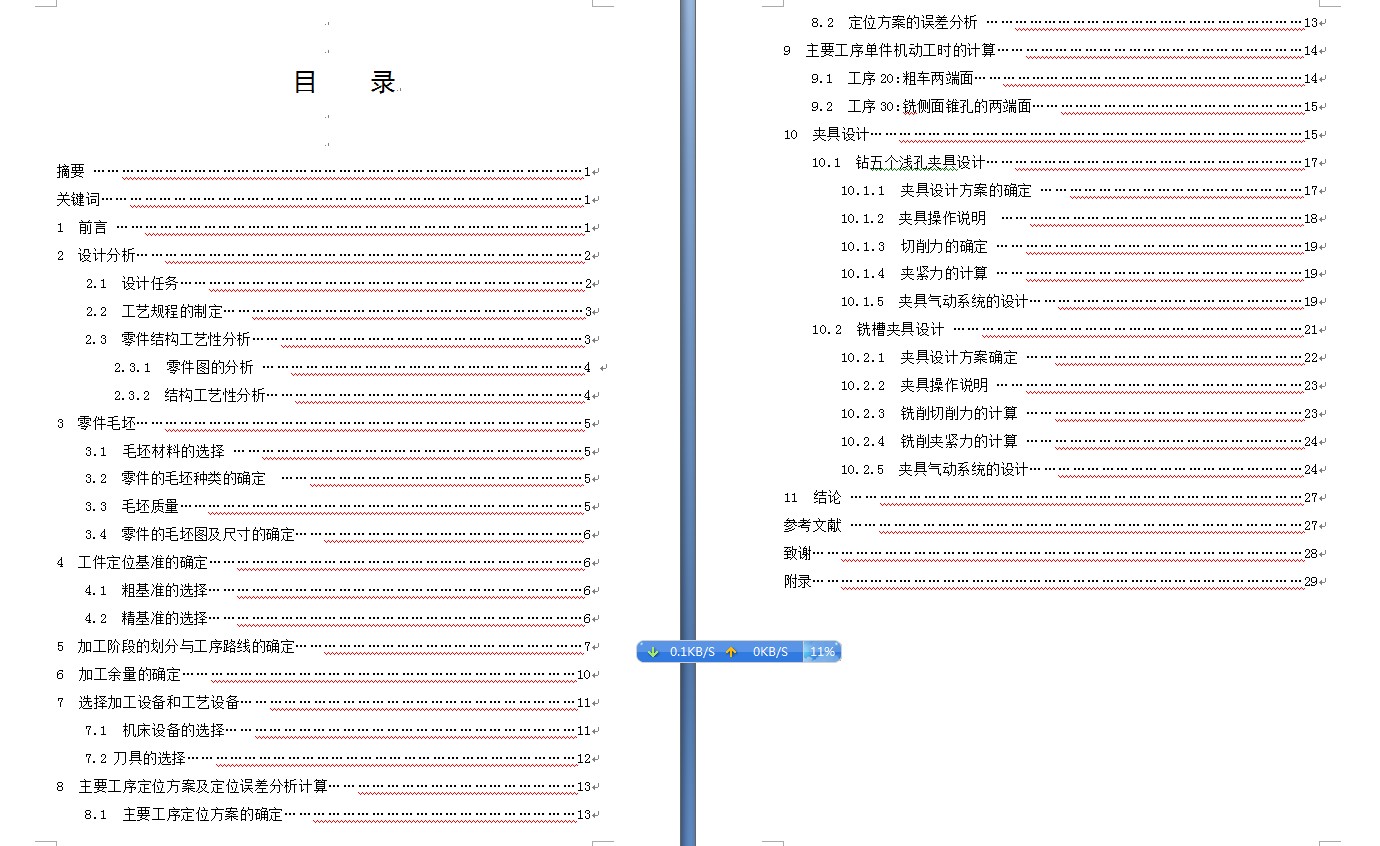The height and width of the screenshot is (846, 1380).
Task: Open entry 8 主要工序定位方案及定位误差分析计算
Action: click(324, 787)
